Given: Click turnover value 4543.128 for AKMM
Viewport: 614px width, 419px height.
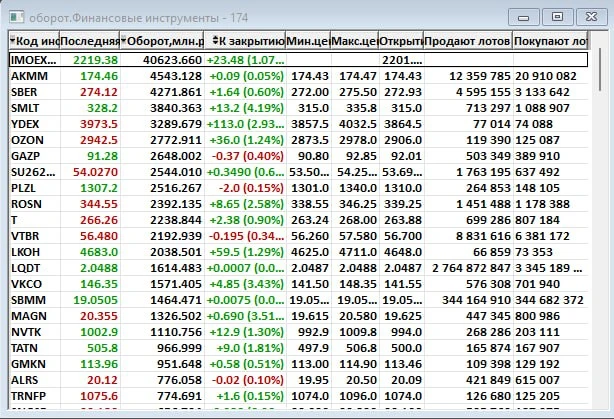Looking at the screenshot, I should click(176, 76).
